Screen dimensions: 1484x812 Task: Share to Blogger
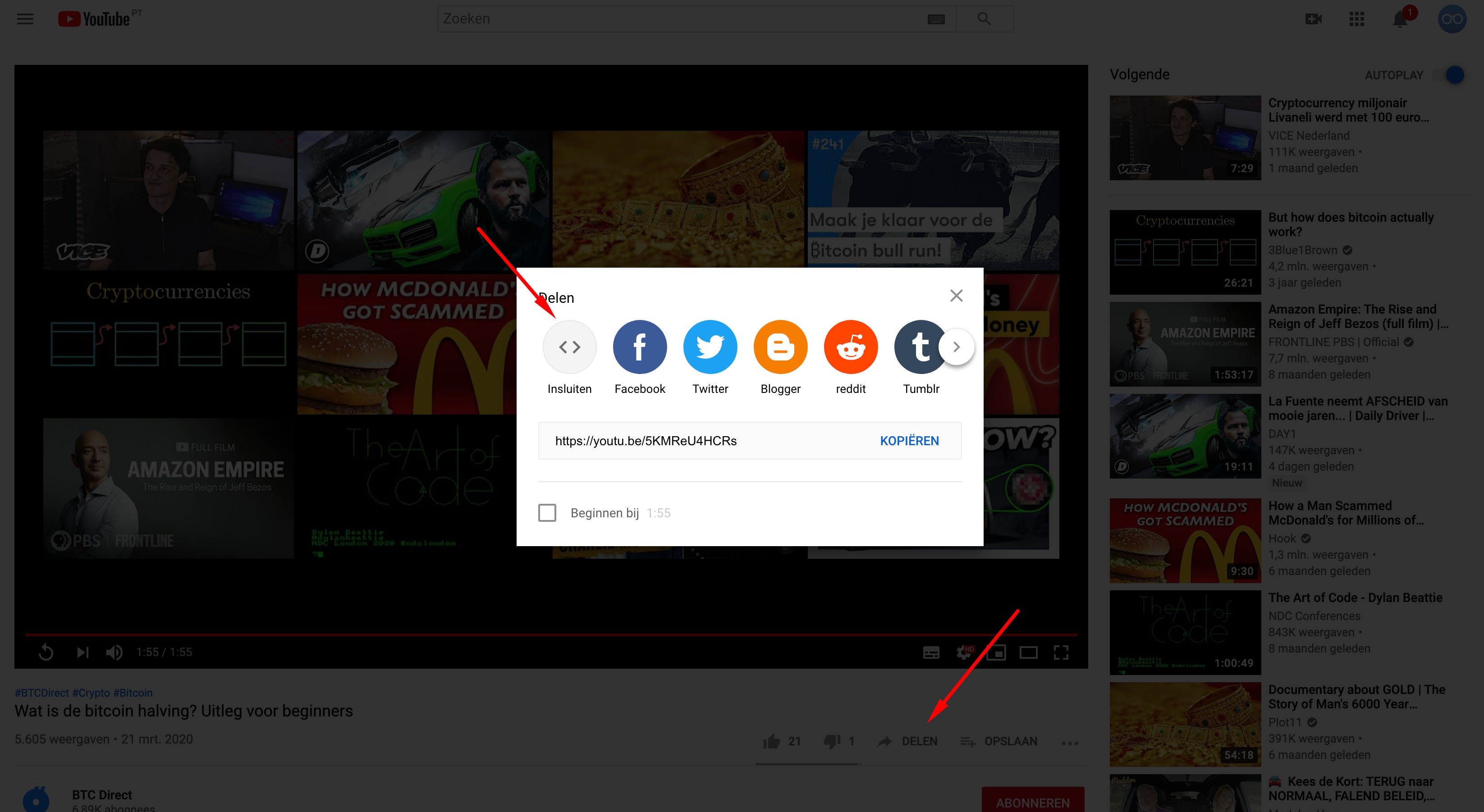coord(780,347)
